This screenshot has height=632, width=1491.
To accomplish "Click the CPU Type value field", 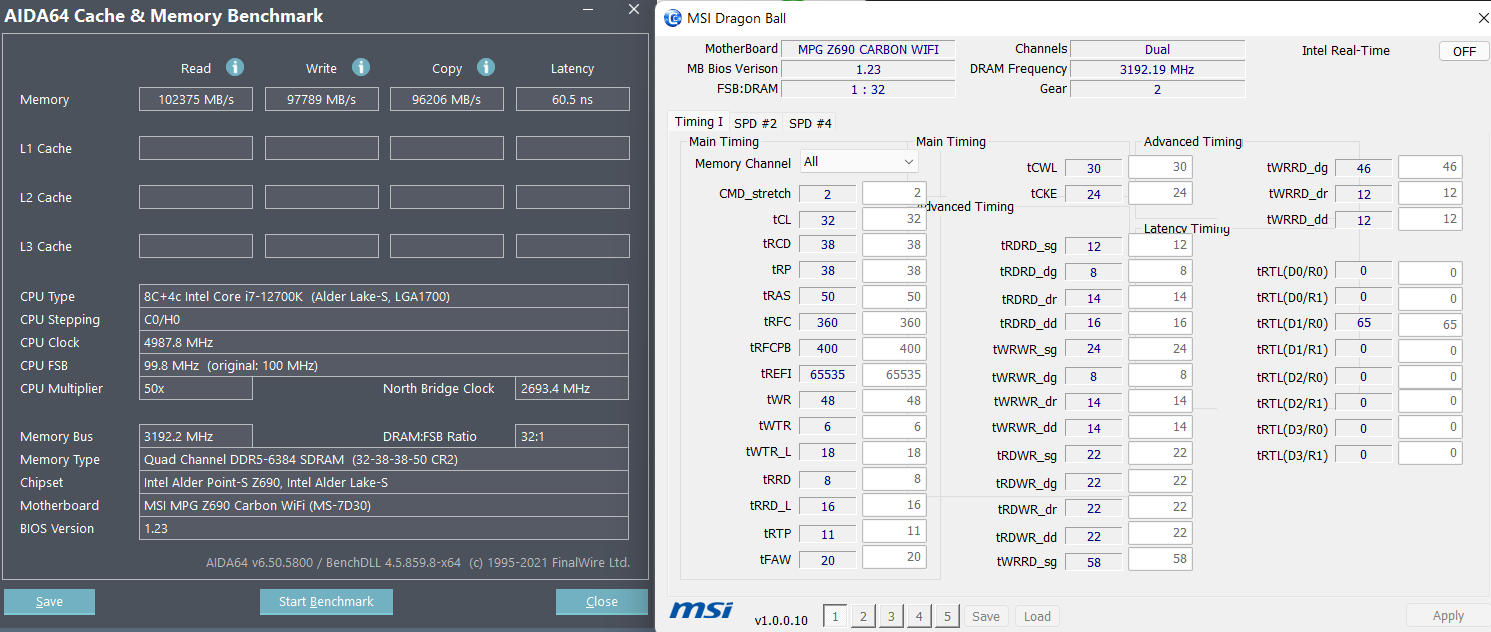I will (x=384, y=296).
